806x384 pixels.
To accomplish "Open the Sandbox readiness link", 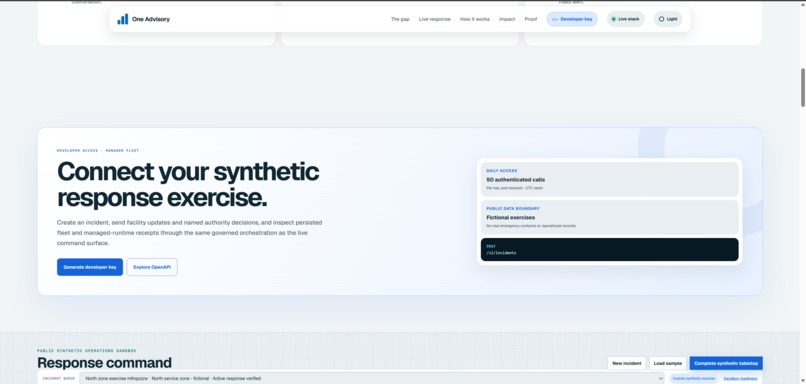I will [x=740, y=378].
